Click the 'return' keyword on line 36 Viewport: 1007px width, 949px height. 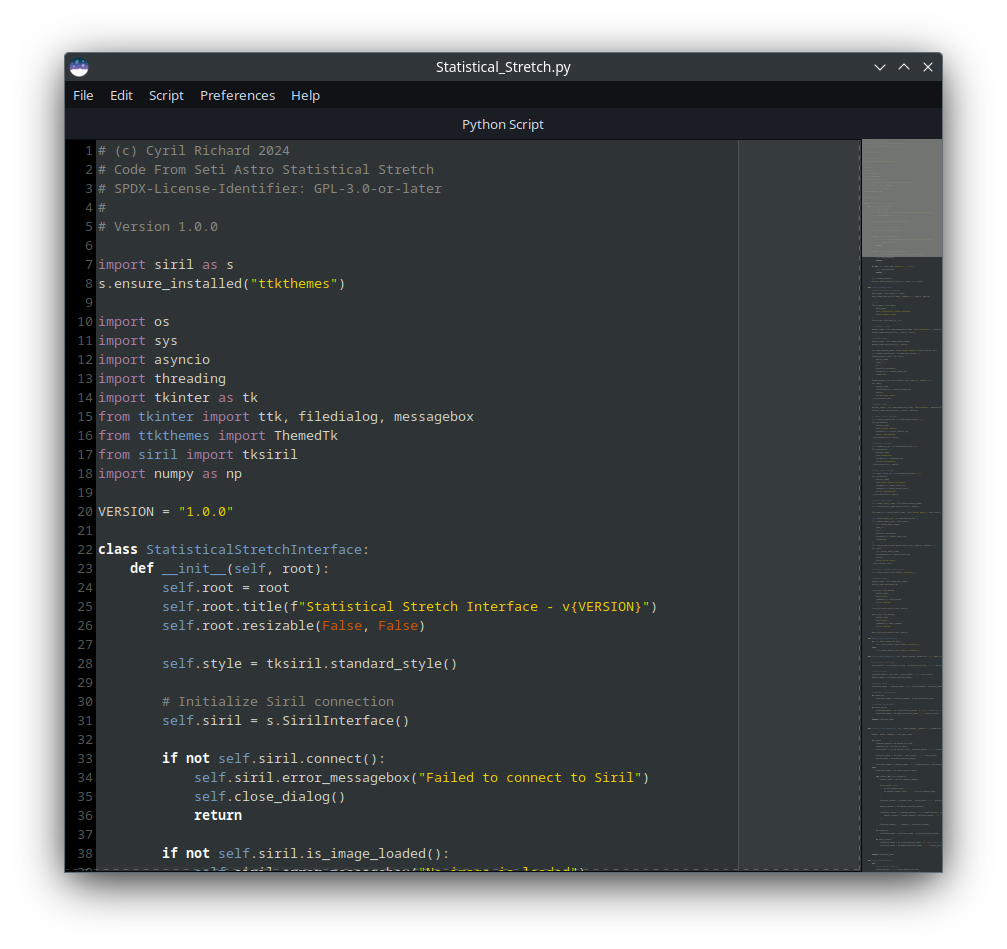tap(218, 815)
